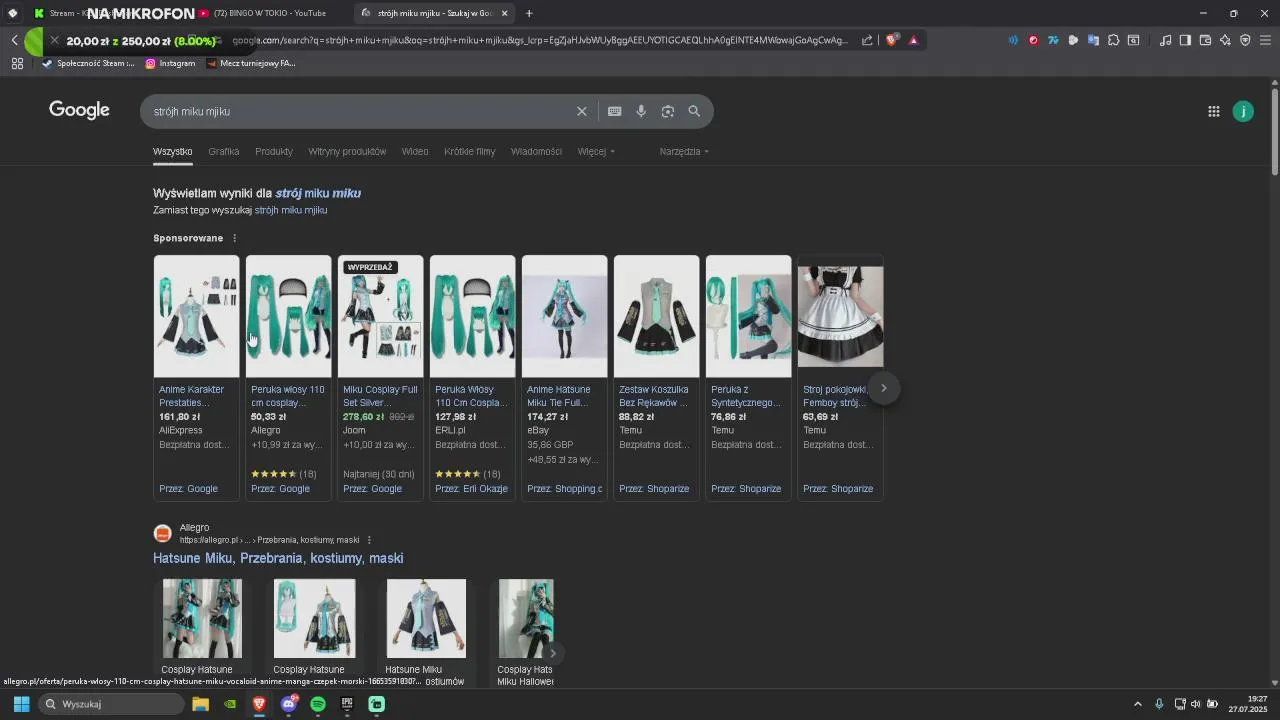Click the Windows taskbar Wyszukaj search box
Viewport: 1280px width, 720px height.
[111, 704]
